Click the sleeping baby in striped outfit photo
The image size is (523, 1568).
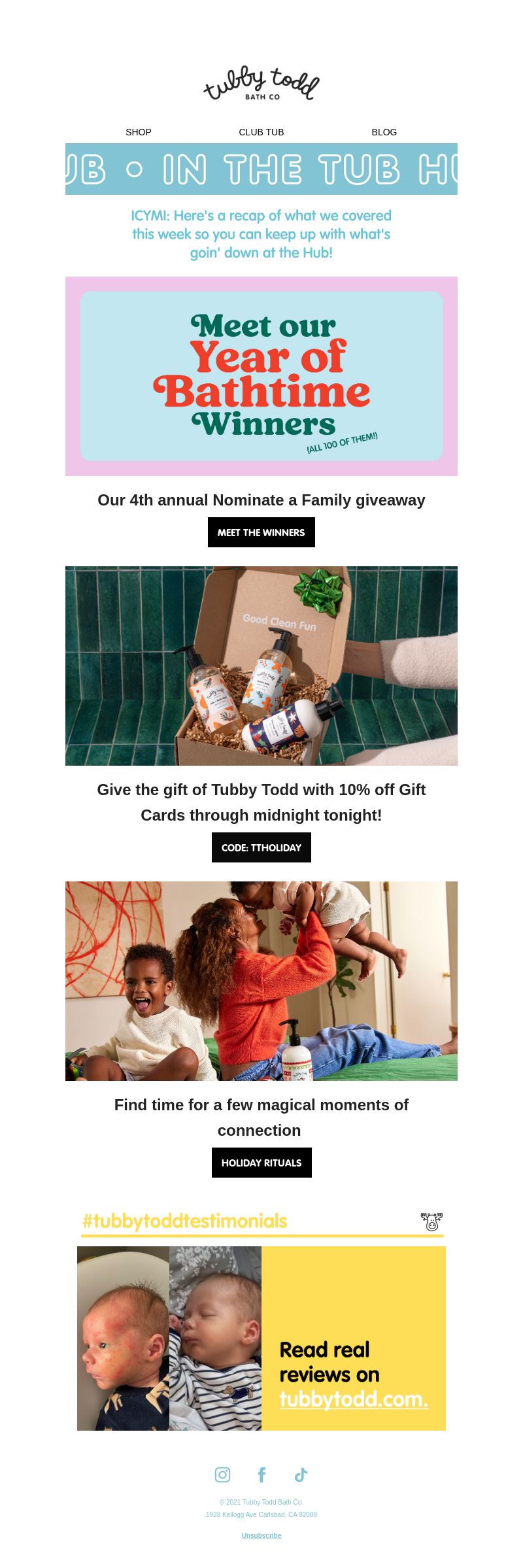215,1338
